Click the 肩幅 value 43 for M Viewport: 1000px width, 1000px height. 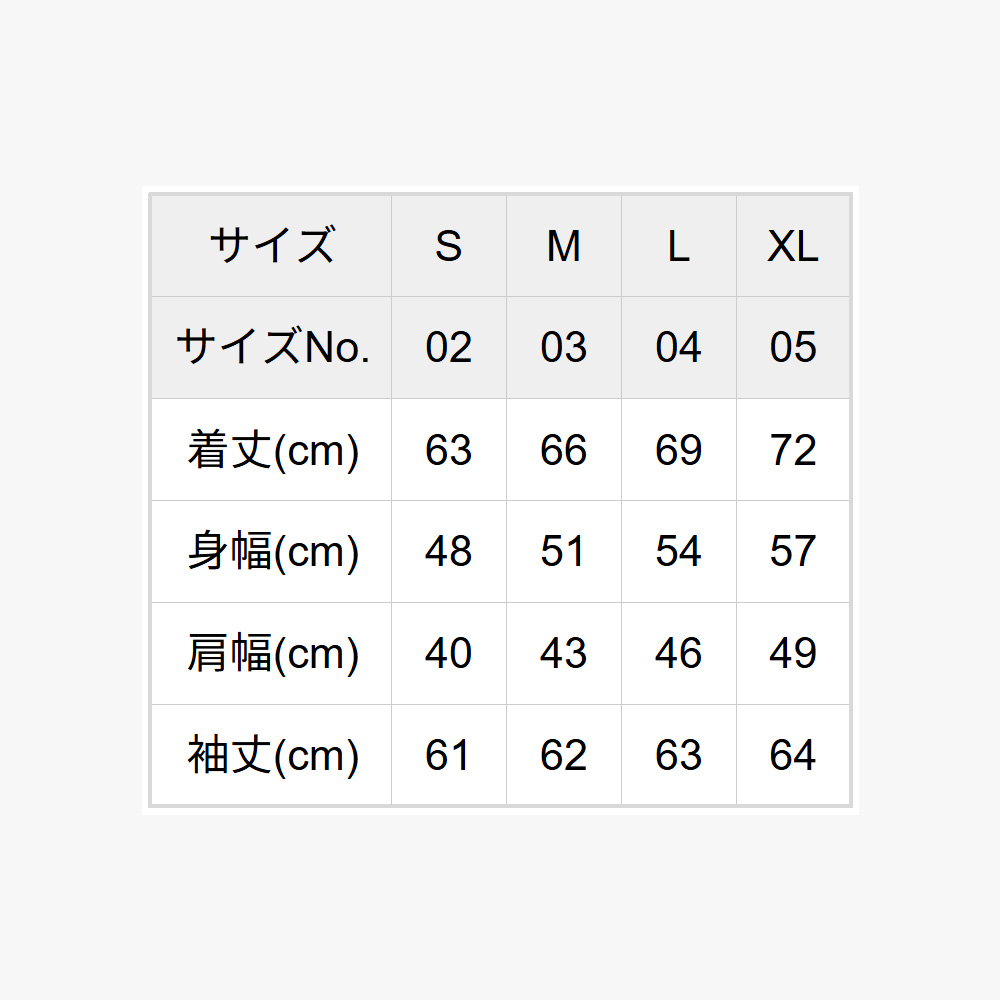pos(564,654)
